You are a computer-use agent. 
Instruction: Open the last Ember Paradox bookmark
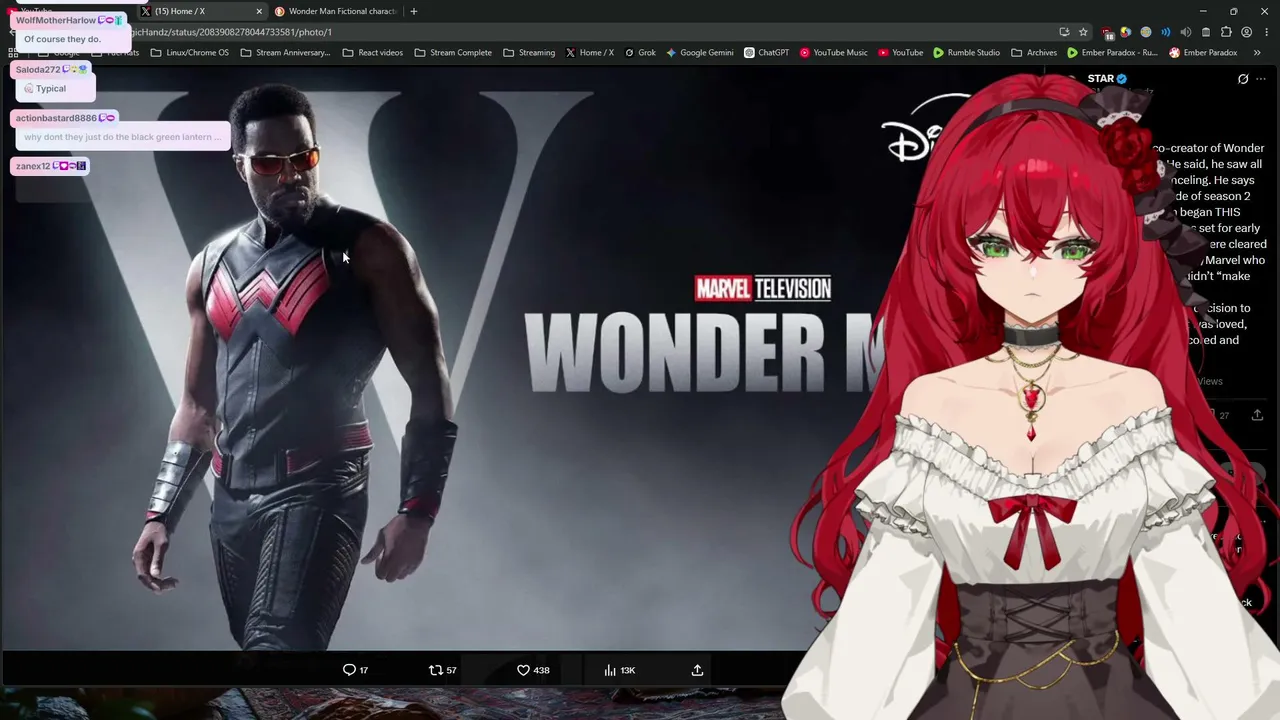point(1204,53)
